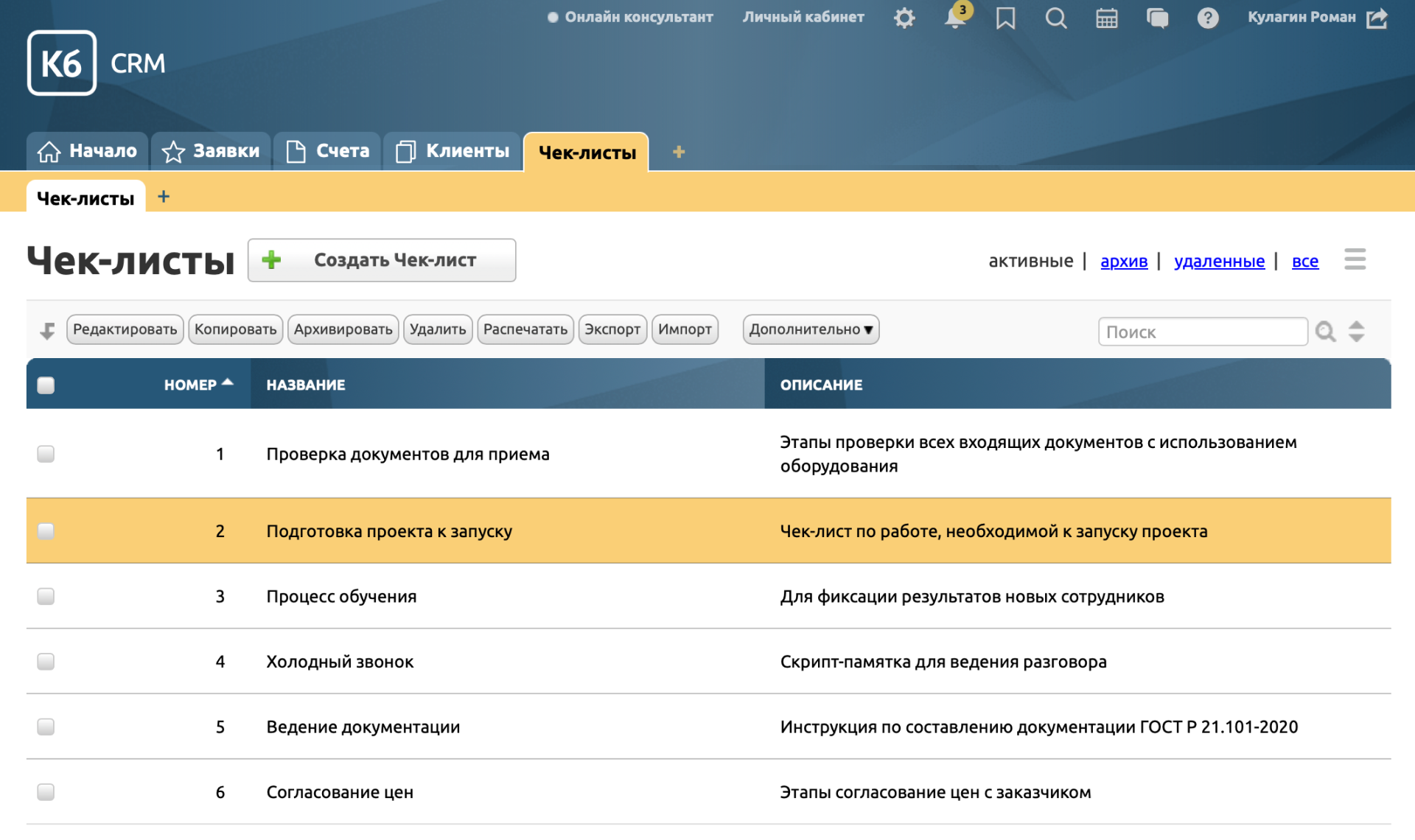1415x840 pixels.
Task: Switch to Заявки tab
Action: click(211, 151)
